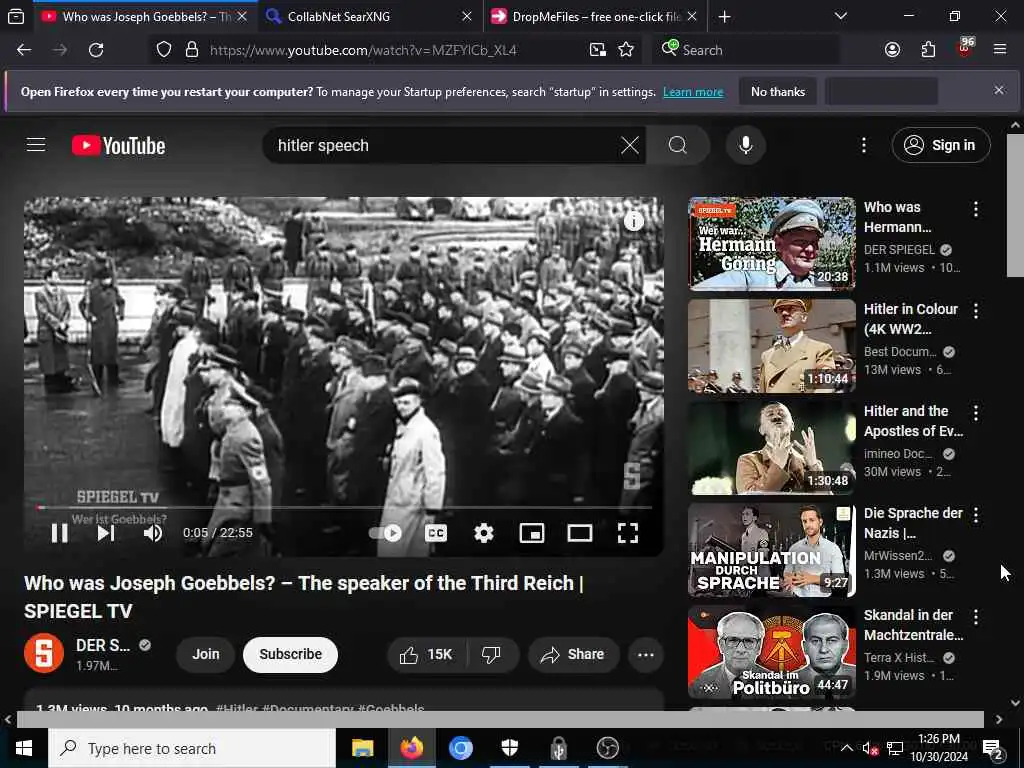The height and width of the screenshot is (768, 1024).
Task: Pause the video playback
Action: [x=59, y=533]
